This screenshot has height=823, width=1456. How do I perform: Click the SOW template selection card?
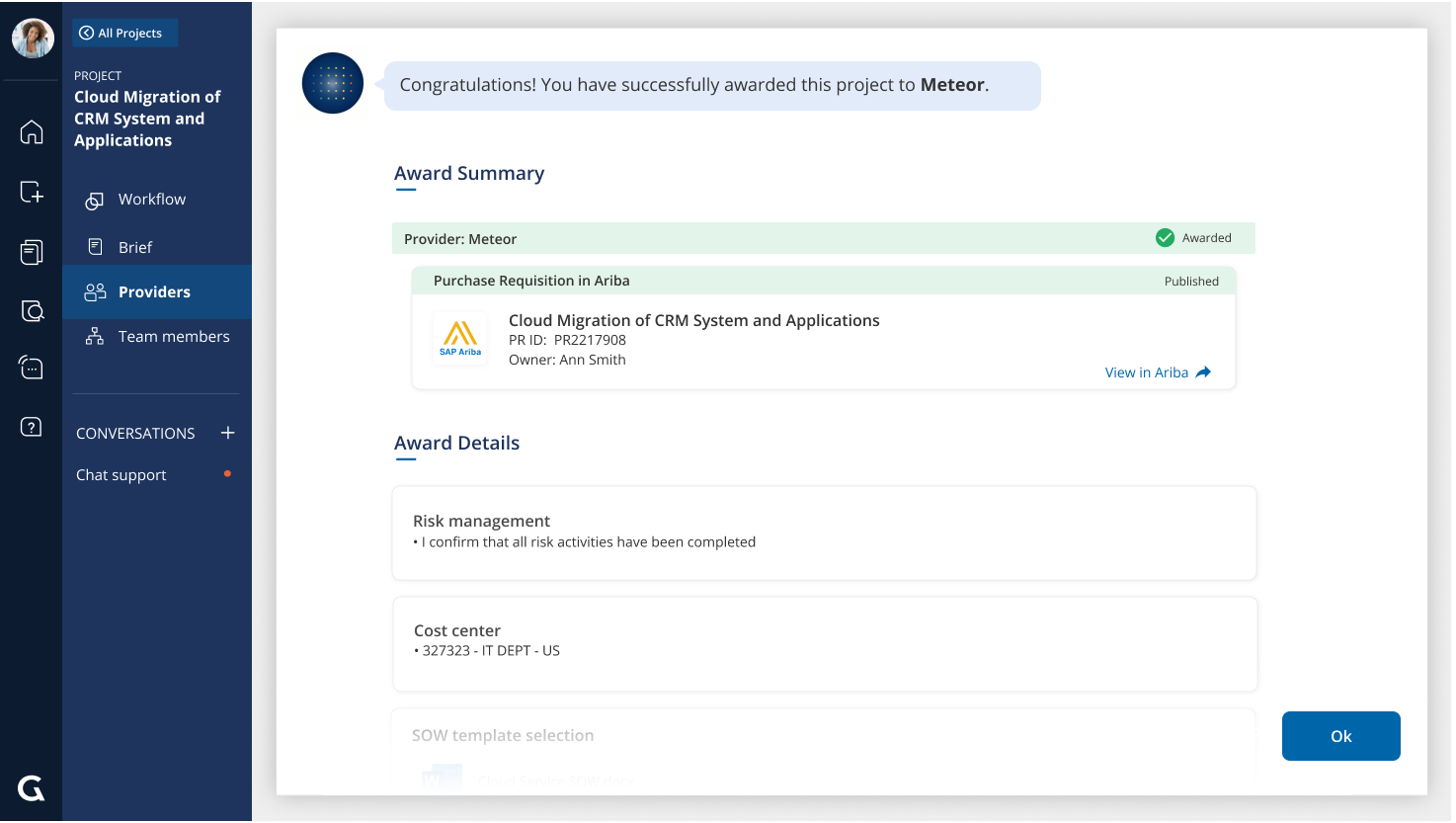pyautogui.click(x=824, y=751)
